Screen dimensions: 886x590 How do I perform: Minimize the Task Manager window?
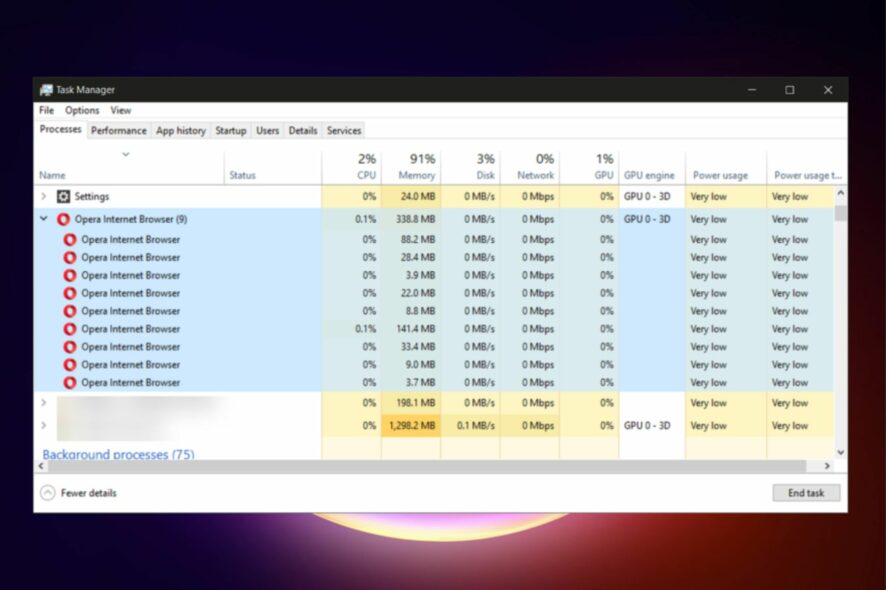click(x=752, y=90)
